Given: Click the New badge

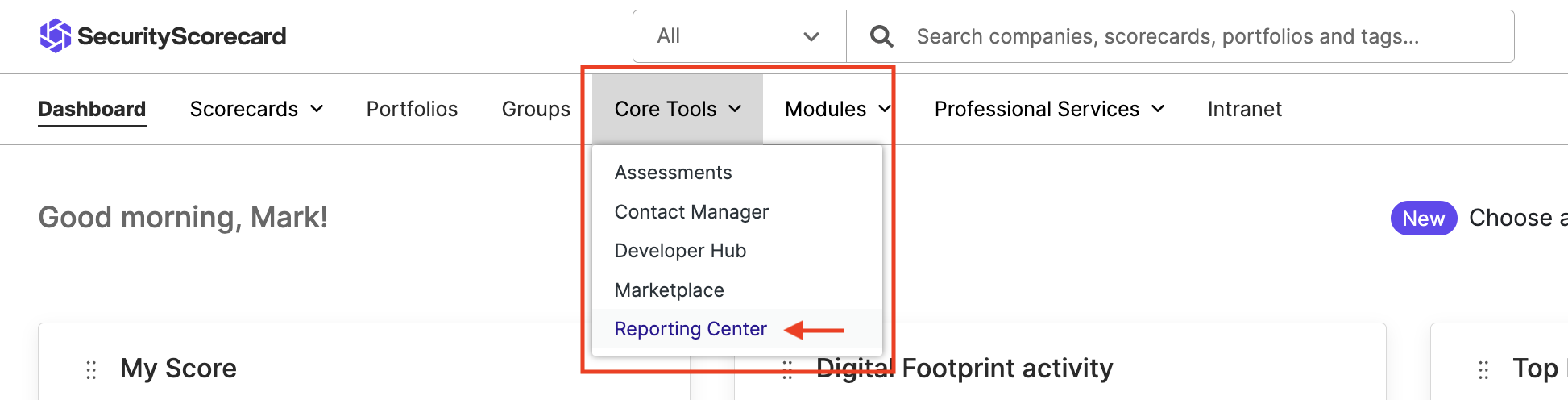Looking at the screenshot, I should pos(1424,219).
